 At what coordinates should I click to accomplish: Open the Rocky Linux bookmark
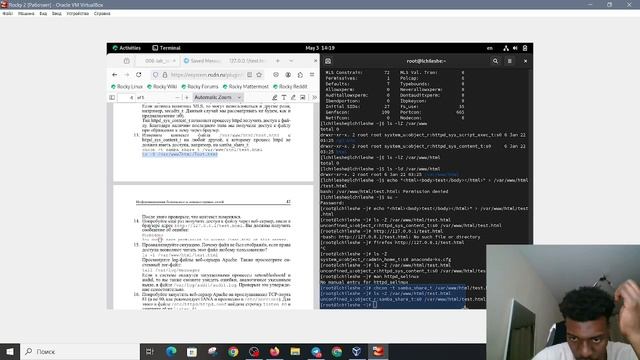(127, 87)
